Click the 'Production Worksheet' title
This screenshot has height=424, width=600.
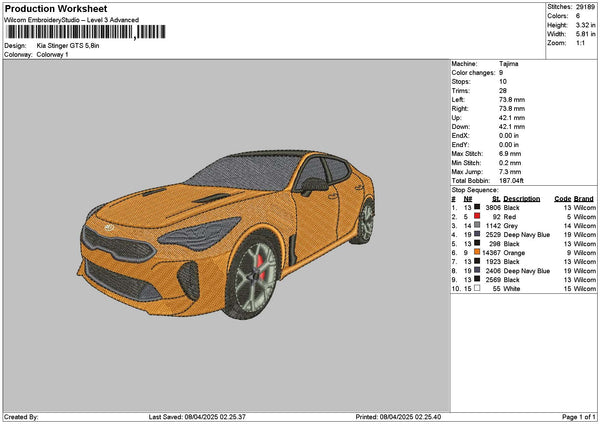[x=56, y=9]
